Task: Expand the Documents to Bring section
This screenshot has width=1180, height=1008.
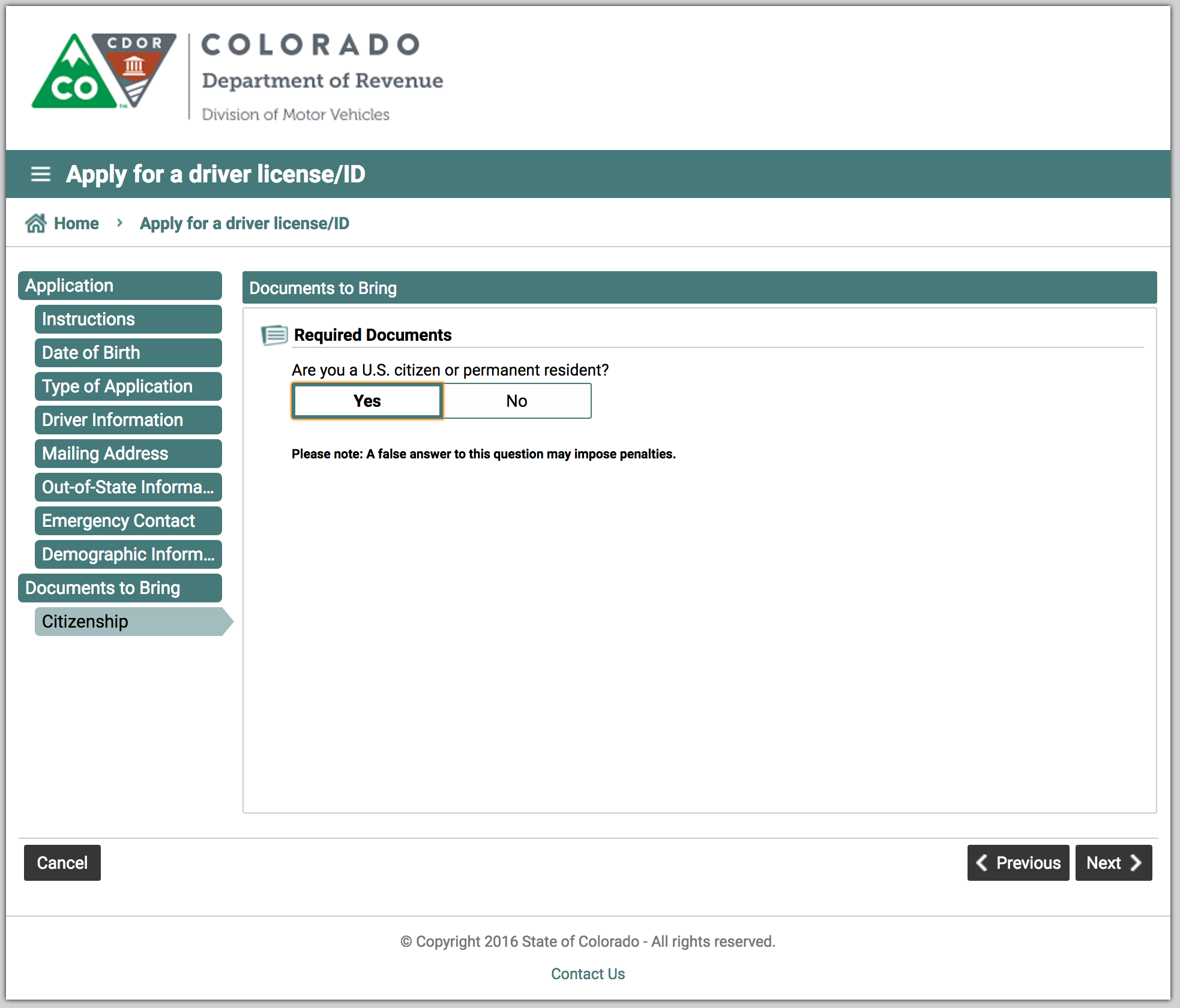Action: [x=104, y=588]
